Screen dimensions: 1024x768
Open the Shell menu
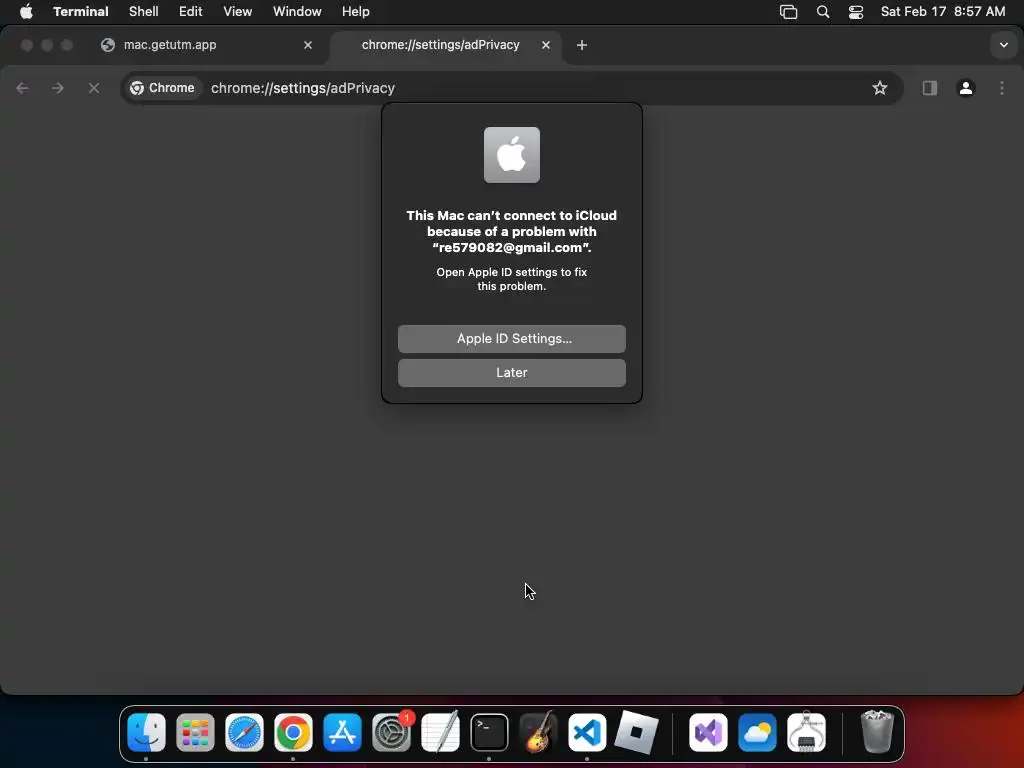[144, 12]
